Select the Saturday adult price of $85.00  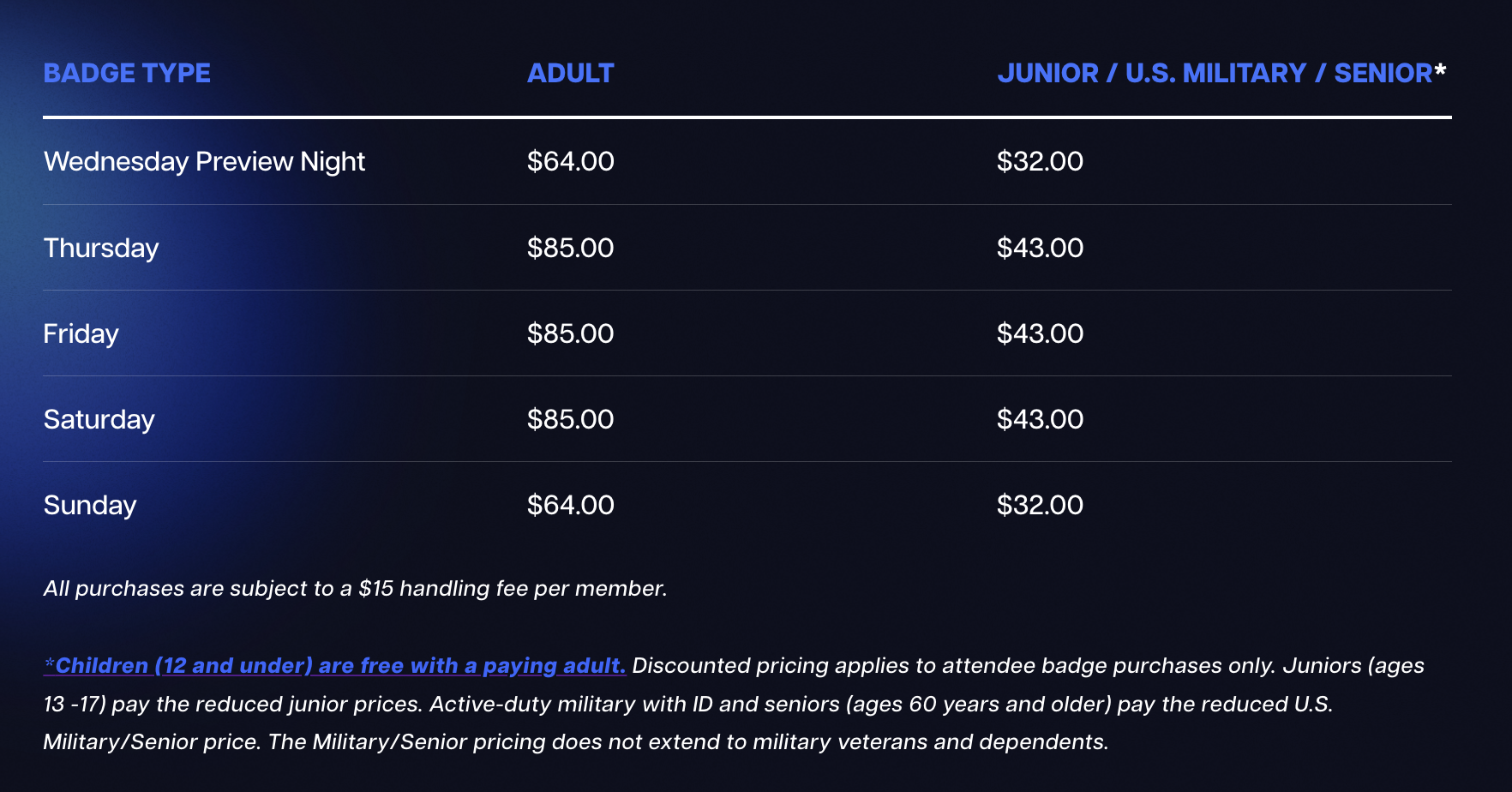(570, 420)
